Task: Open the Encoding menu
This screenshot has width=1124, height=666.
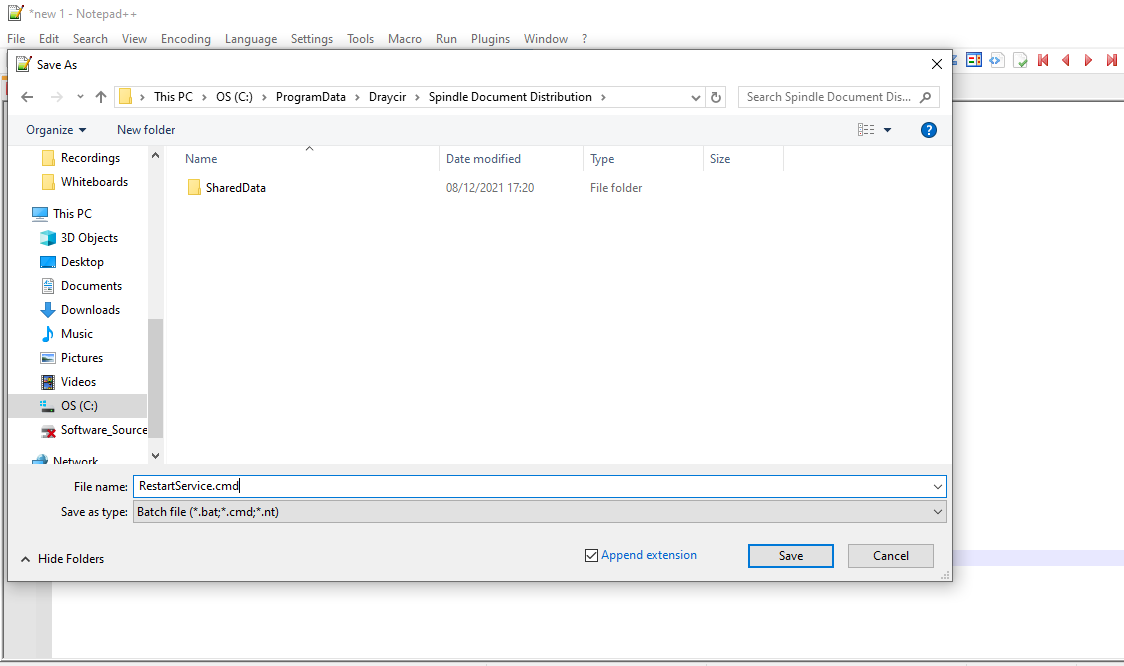Action: (186, 39)
